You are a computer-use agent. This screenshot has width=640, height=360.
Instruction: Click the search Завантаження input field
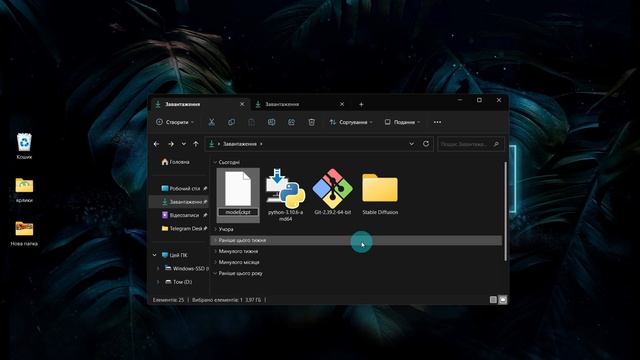[470, 144]
